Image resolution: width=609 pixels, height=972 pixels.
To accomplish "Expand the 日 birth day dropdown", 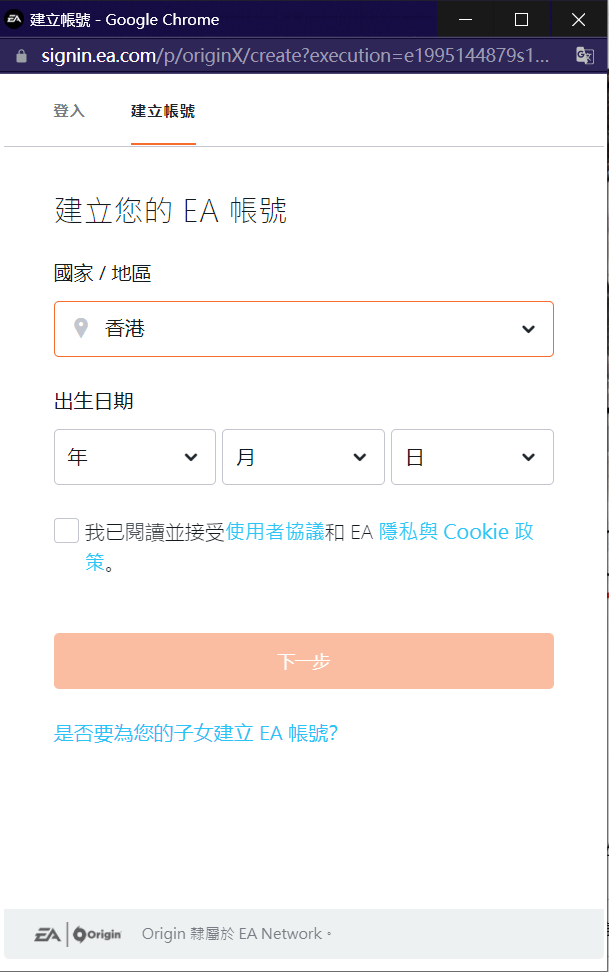I will [472, 457].
